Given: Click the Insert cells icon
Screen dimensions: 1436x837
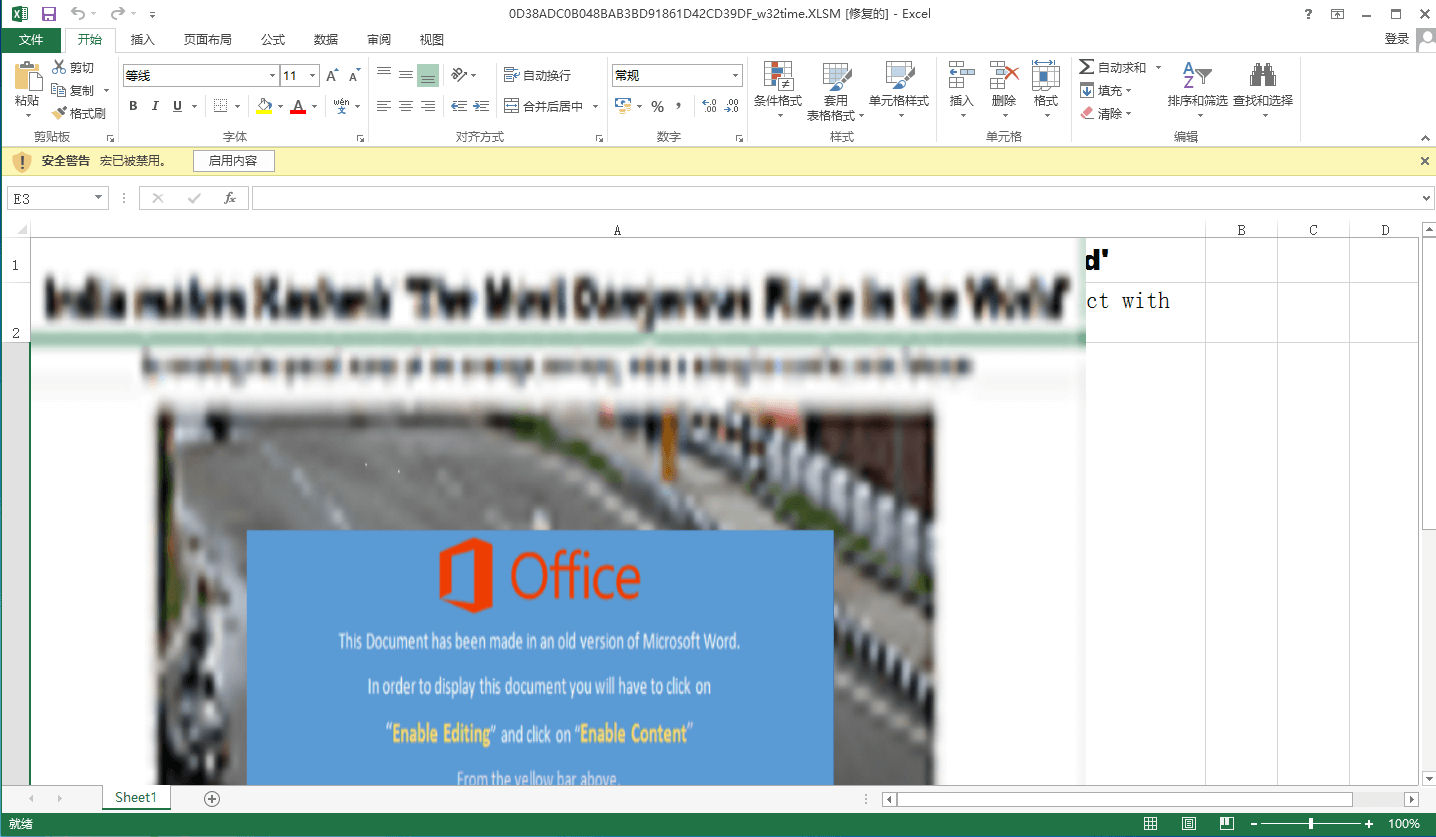Looking at the screenshot, I should (961, 76).
